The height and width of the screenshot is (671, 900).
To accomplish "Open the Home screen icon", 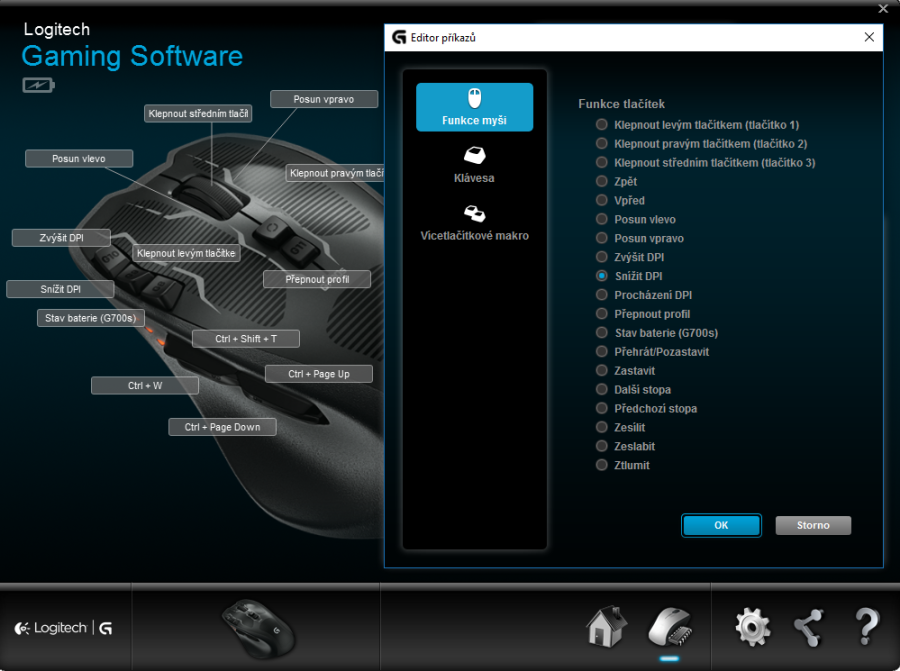I will pos(606,627).
